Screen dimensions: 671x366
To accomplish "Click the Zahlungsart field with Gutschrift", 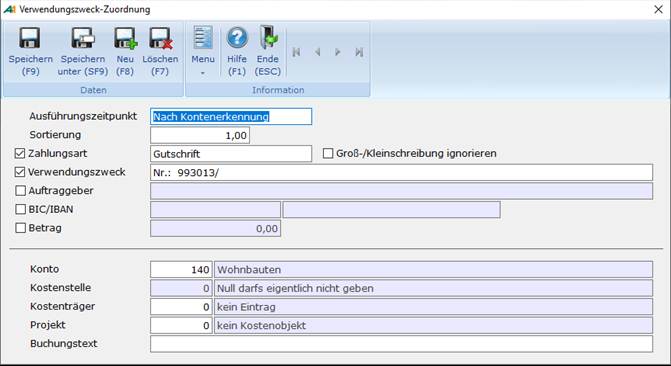I will [x=231, y=154].
